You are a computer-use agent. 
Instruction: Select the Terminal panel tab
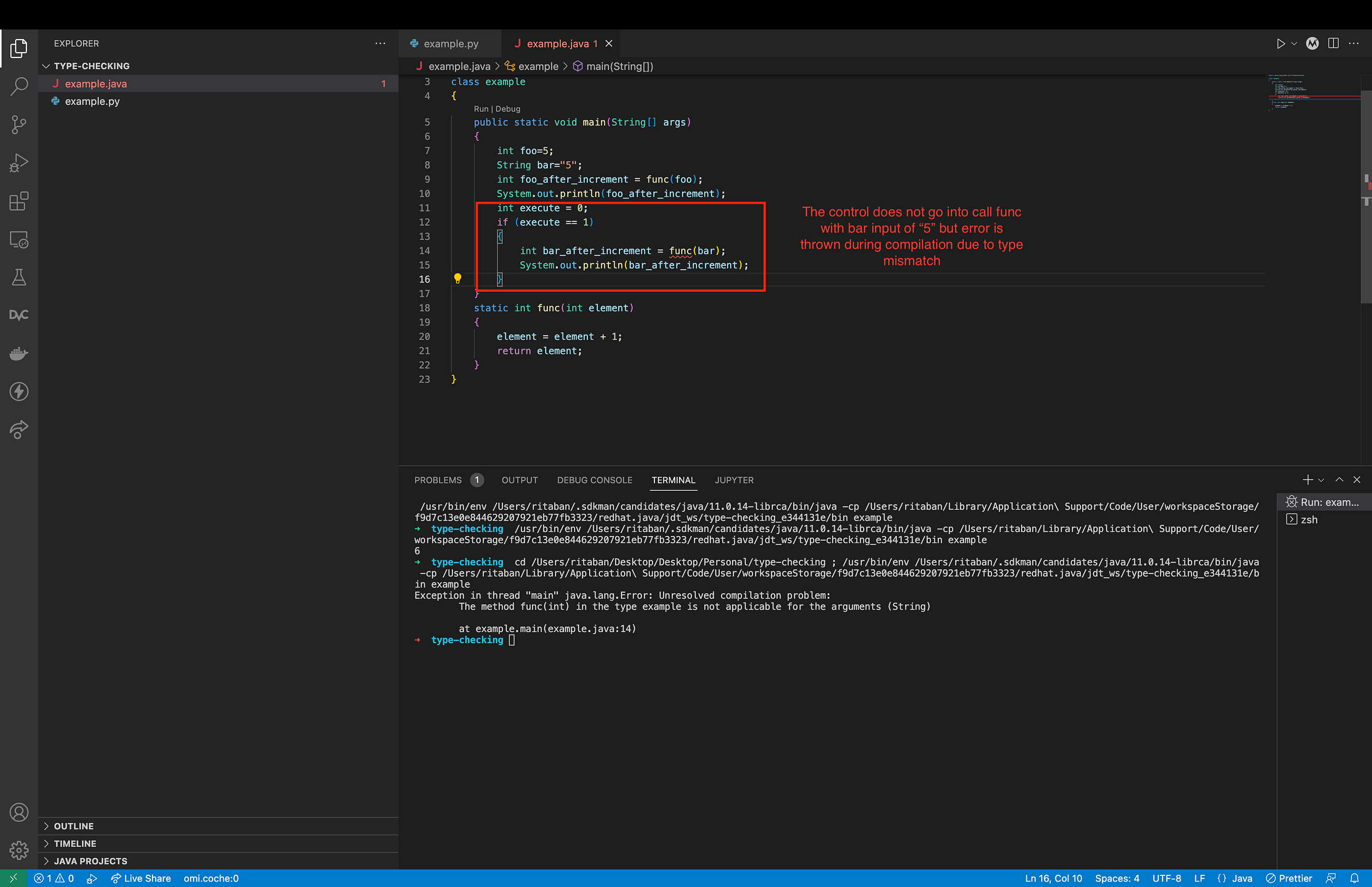point(673,480)
